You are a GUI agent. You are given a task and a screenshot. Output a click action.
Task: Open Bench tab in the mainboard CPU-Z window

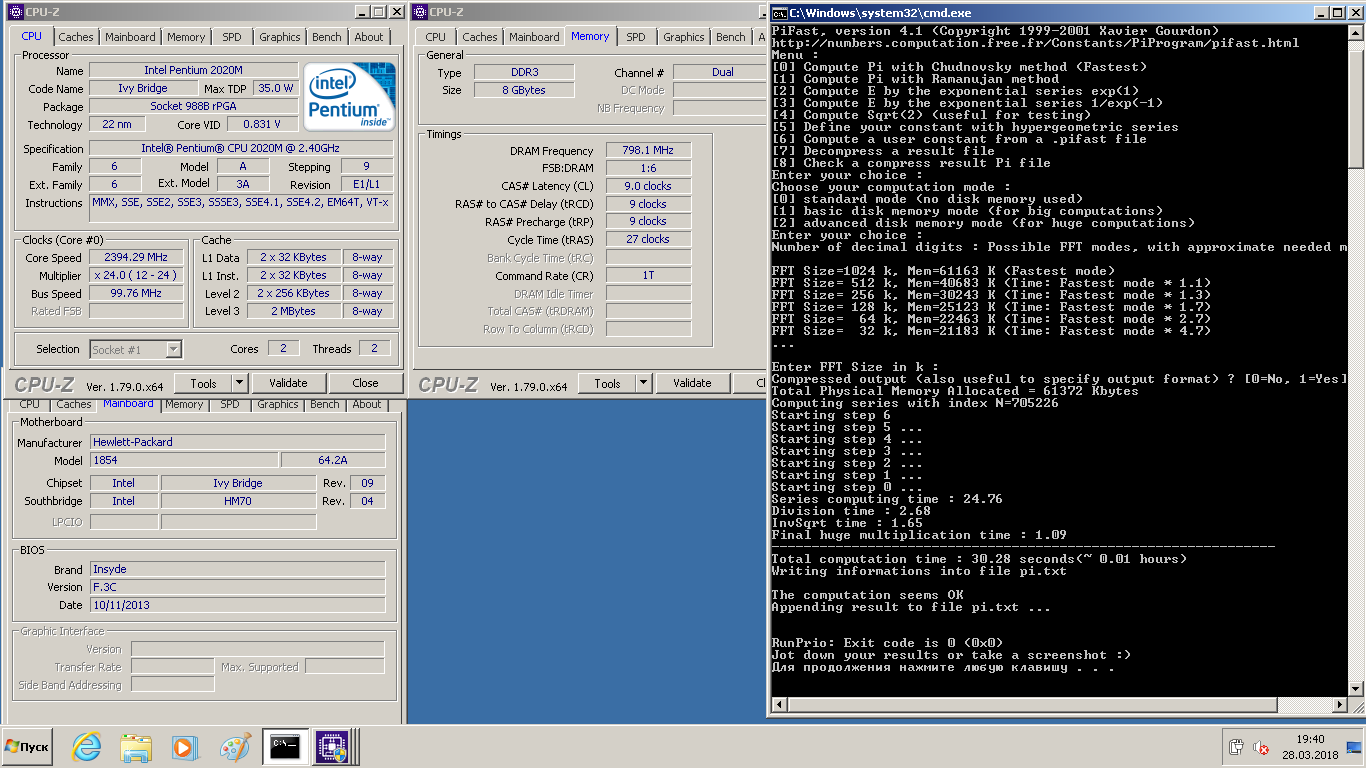[x=325, y=404]
